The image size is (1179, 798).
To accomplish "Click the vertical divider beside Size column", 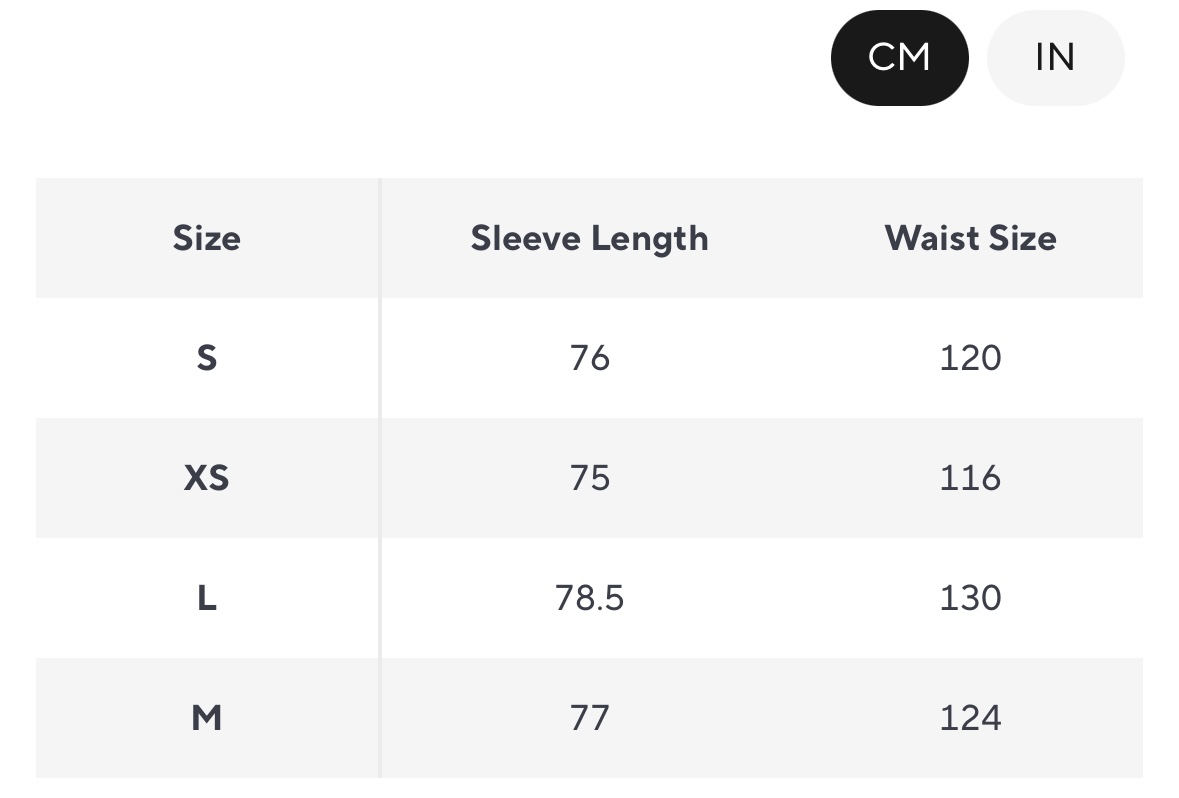I will coord(380,478).
